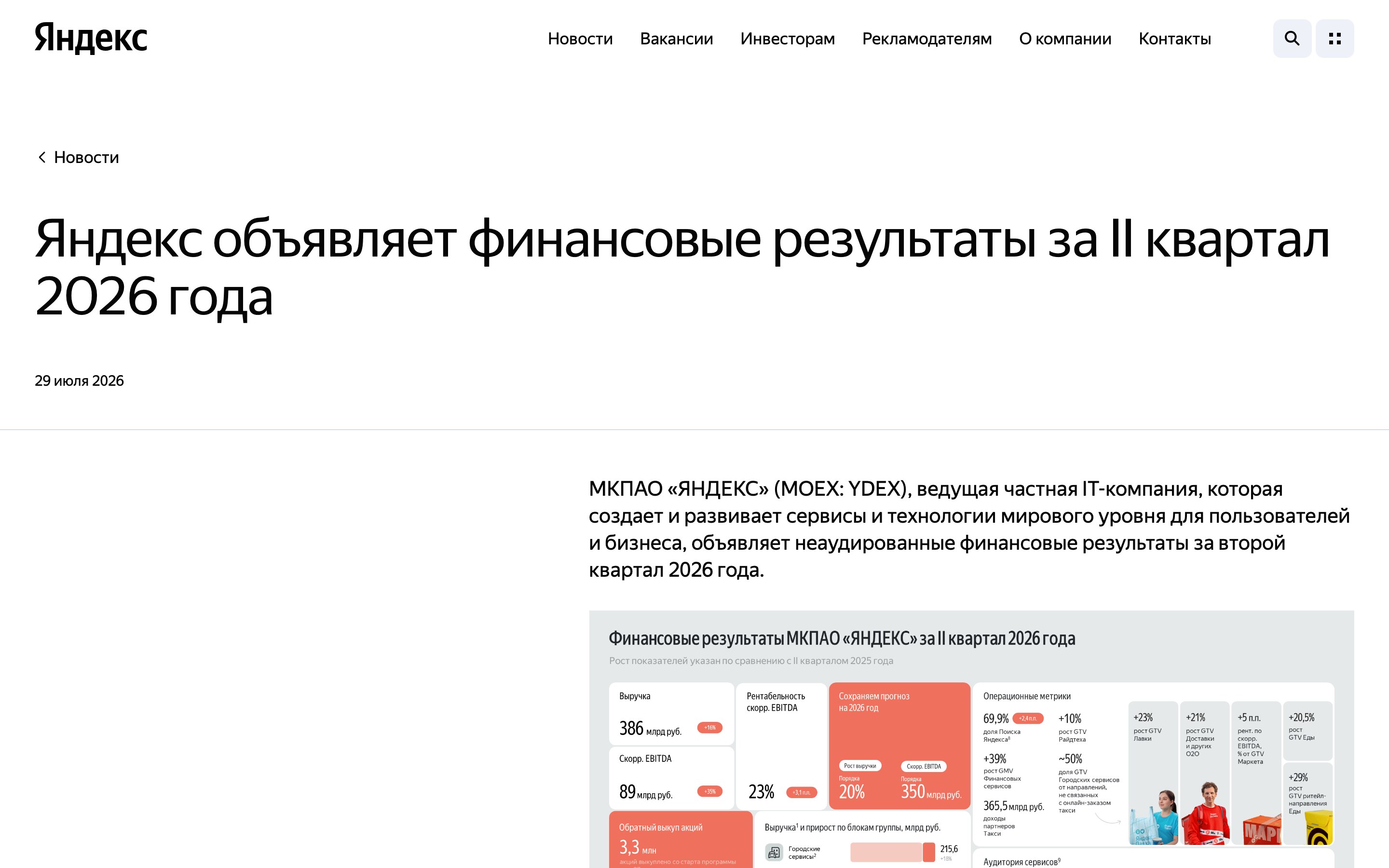Open the Новости menu item
The height and width of the screenshot is (868, 1389).
(x=580, y=39)
